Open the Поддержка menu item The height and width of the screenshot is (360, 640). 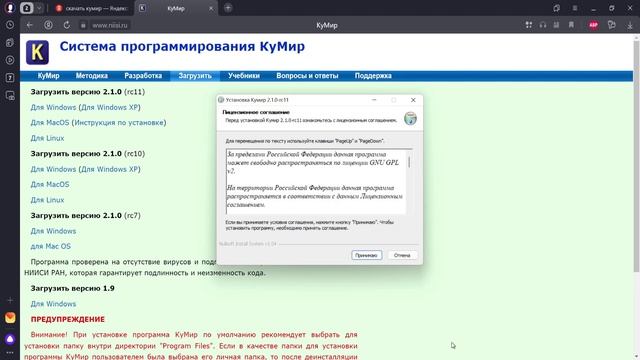coord(373,76)
